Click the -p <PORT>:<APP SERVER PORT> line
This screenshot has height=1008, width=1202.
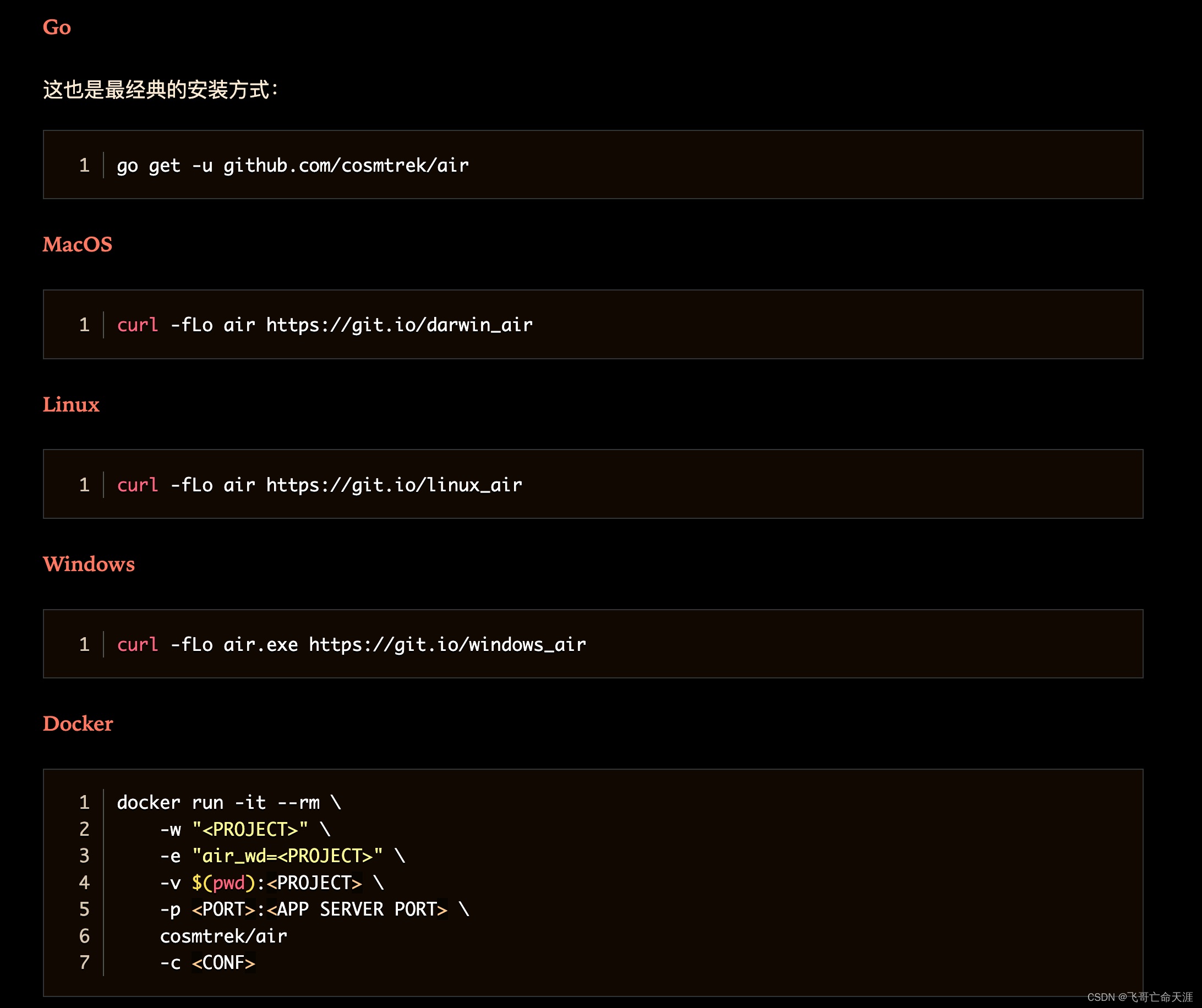[x=314, y=909]
